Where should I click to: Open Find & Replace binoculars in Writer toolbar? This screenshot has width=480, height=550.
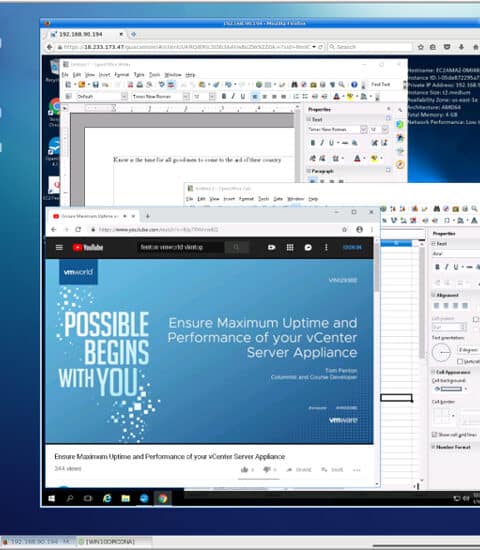click(294, 85)
